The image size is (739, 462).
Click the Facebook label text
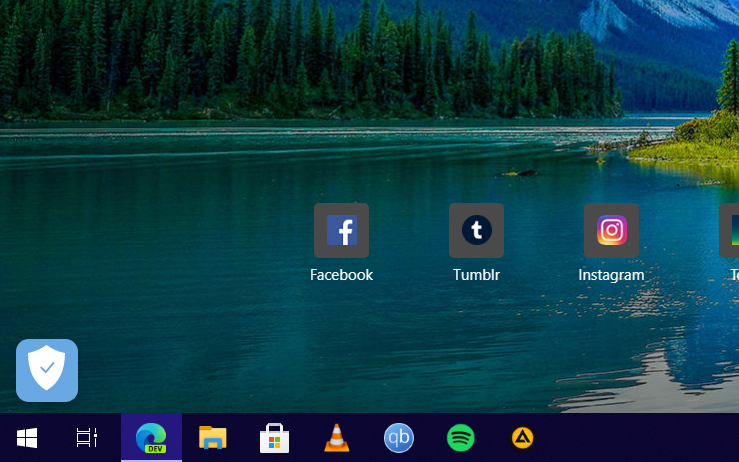coord(341,275)
